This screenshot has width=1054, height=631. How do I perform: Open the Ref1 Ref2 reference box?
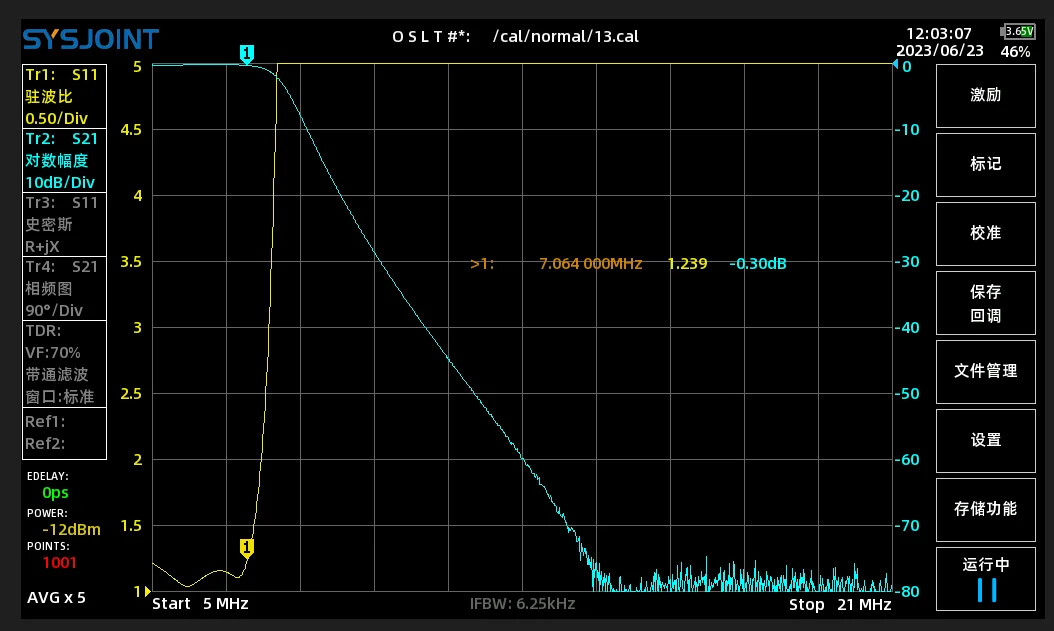coord(65,433)
